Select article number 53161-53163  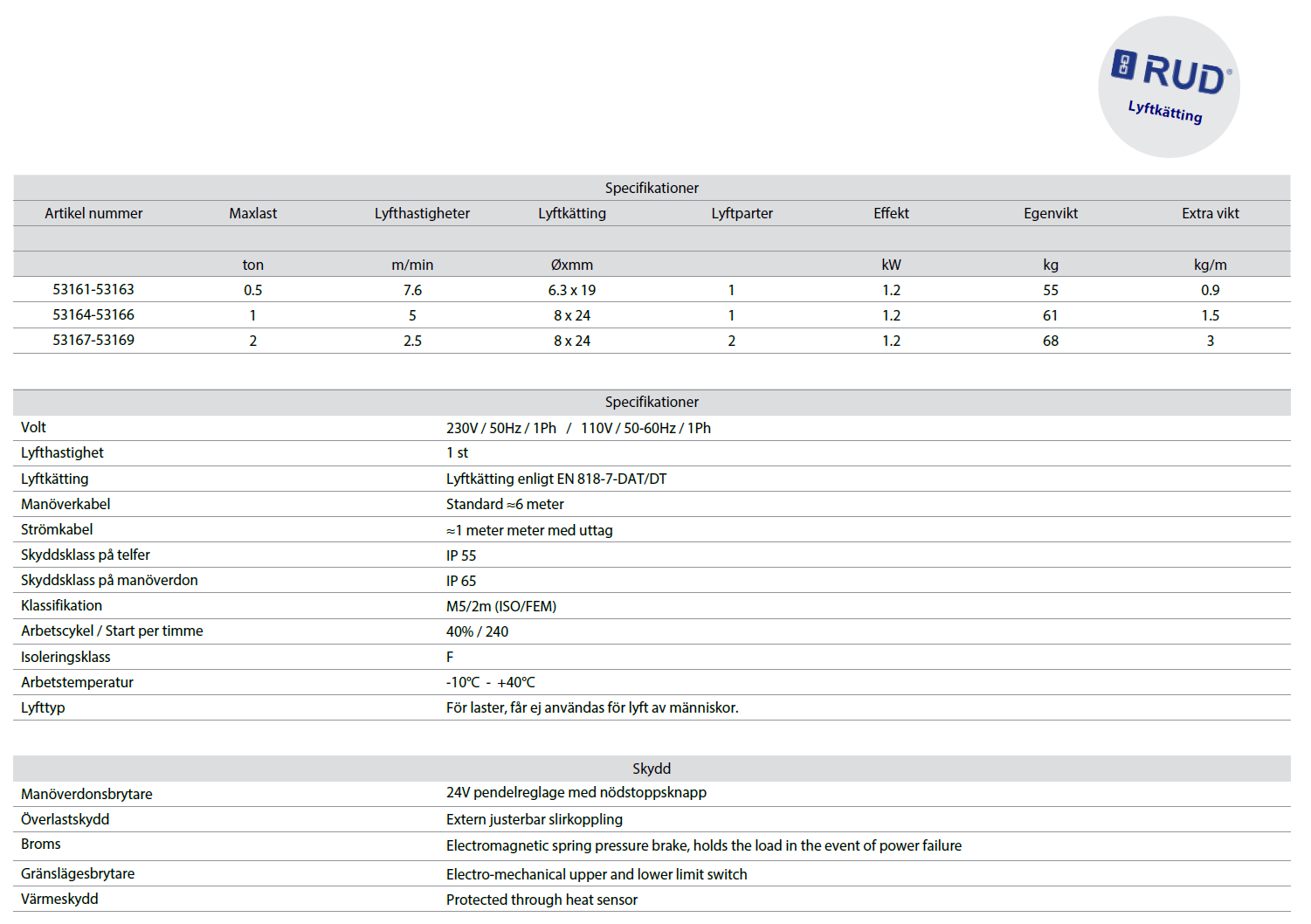pos(93,289)
